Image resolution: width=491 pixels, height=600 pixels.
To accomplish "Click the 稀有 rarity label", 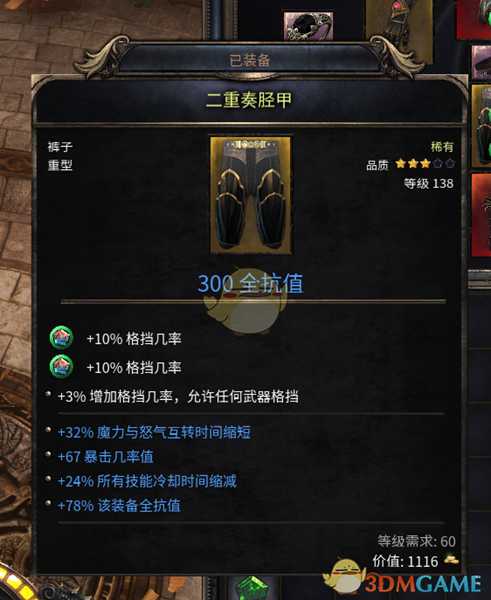I will (442, 146).
